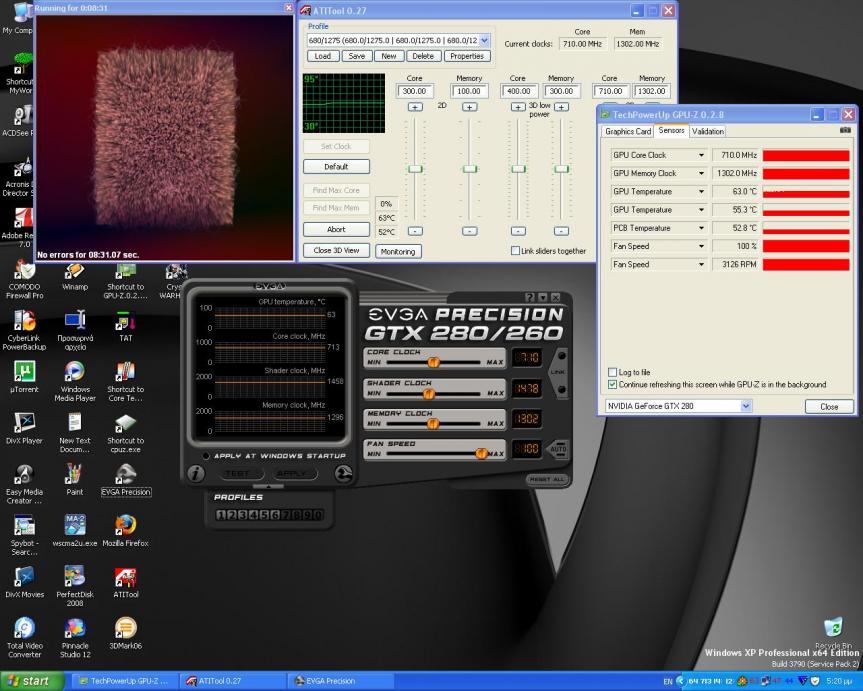The image size is (863, 691).
Task: Select the Shortcut to cpuz.exe icon
Action: click(125, 432)
